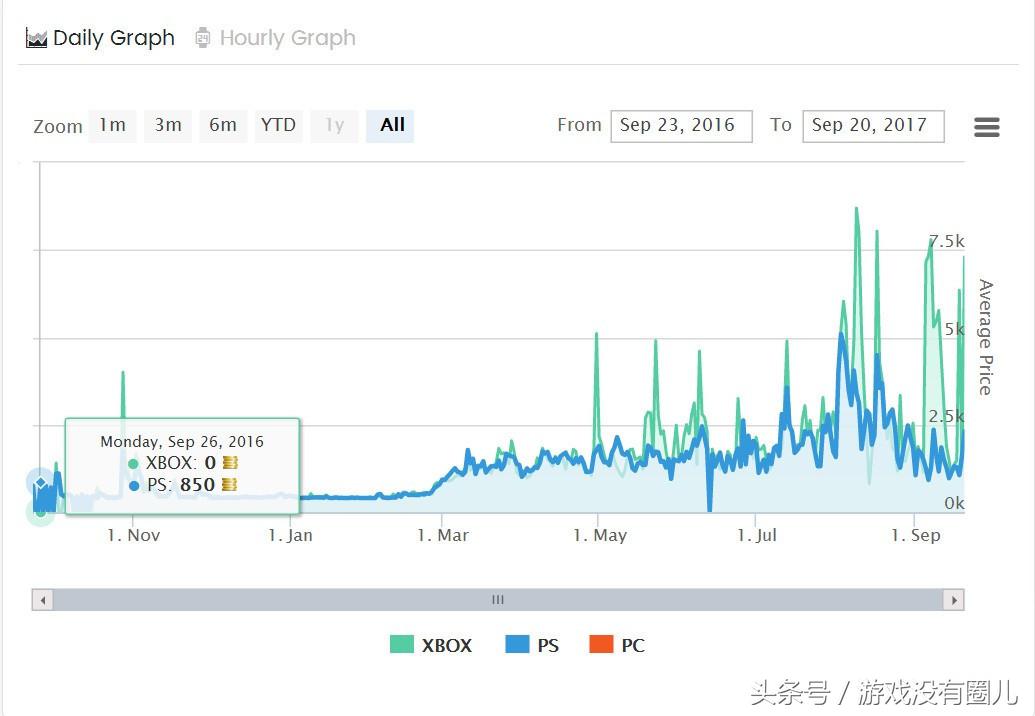Choose the All zoom range
Image resolution: width=1035 pixels, height=716 pixels.
click(x=390, y=126)
